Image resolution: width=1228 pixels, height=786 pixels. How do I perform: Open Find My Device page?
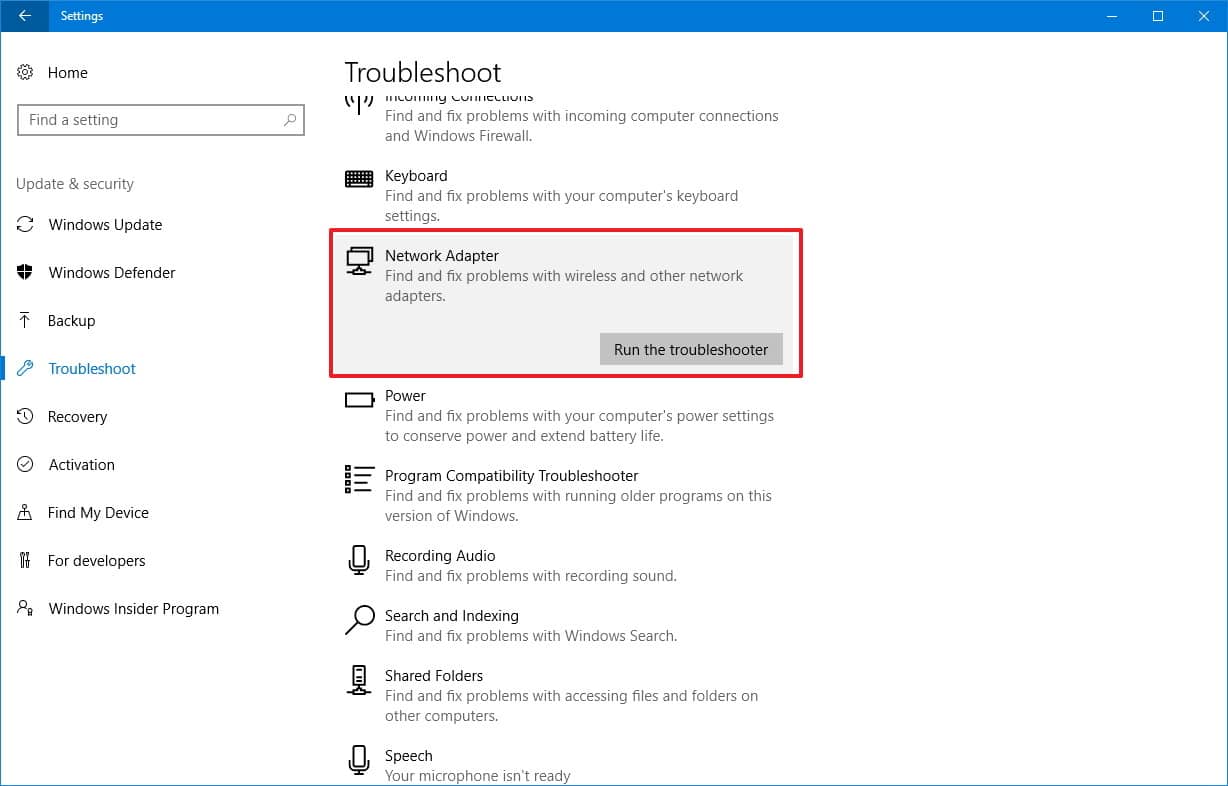click(x=98, y=513)
